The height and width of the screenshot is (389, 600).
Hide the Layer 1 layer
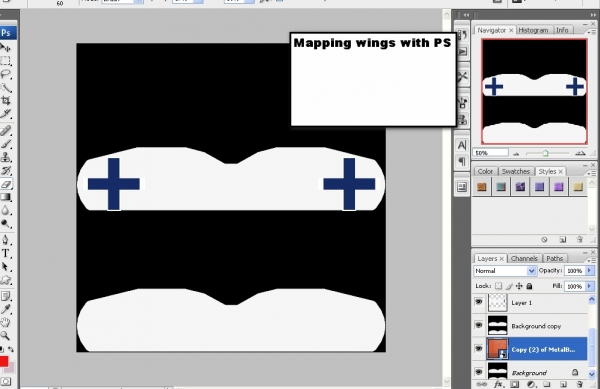(479, 302)
